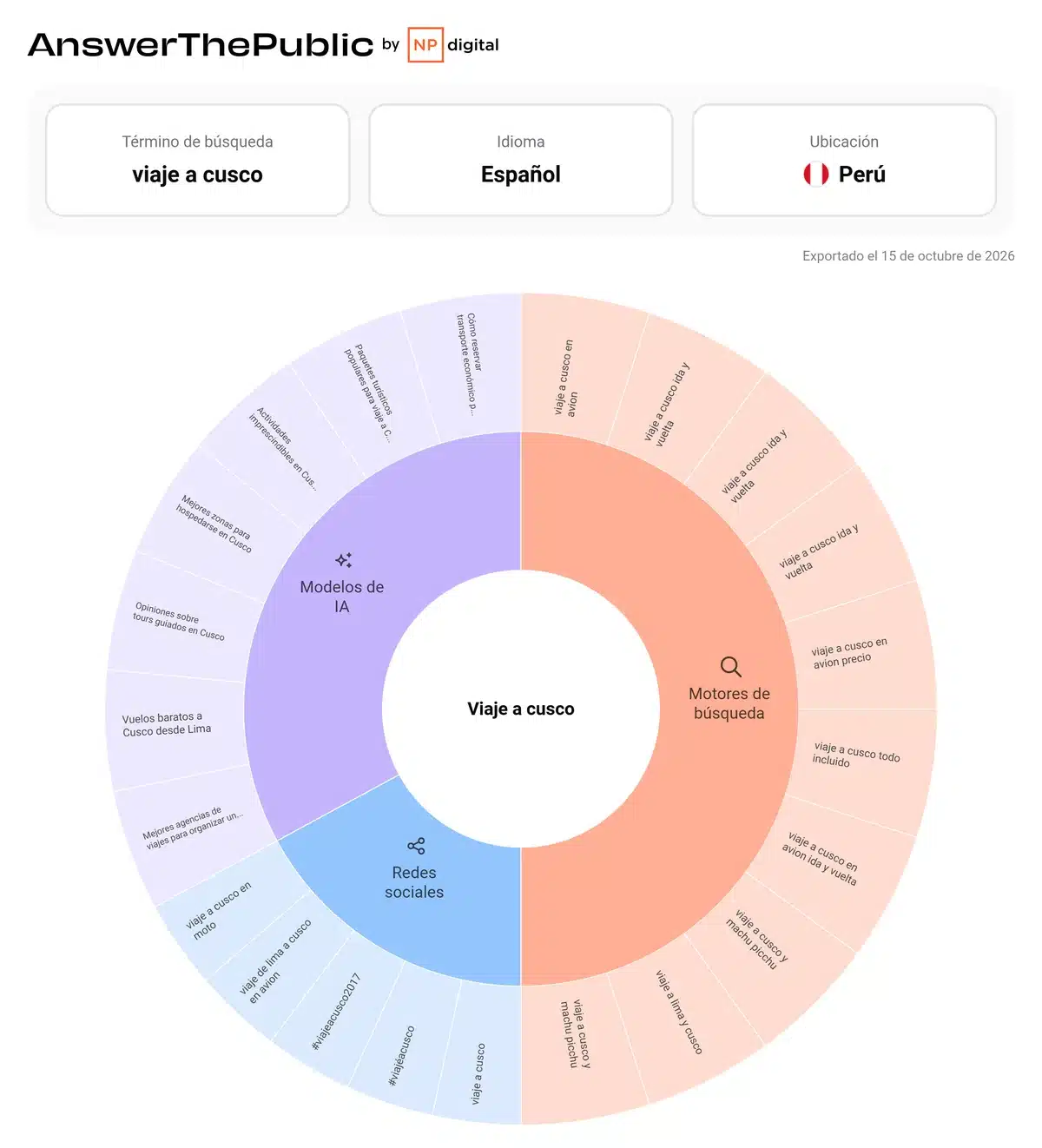This screenshot has height=1148, width=1042.
Task: Click the Peru flag icon
Action: point(816,175)
